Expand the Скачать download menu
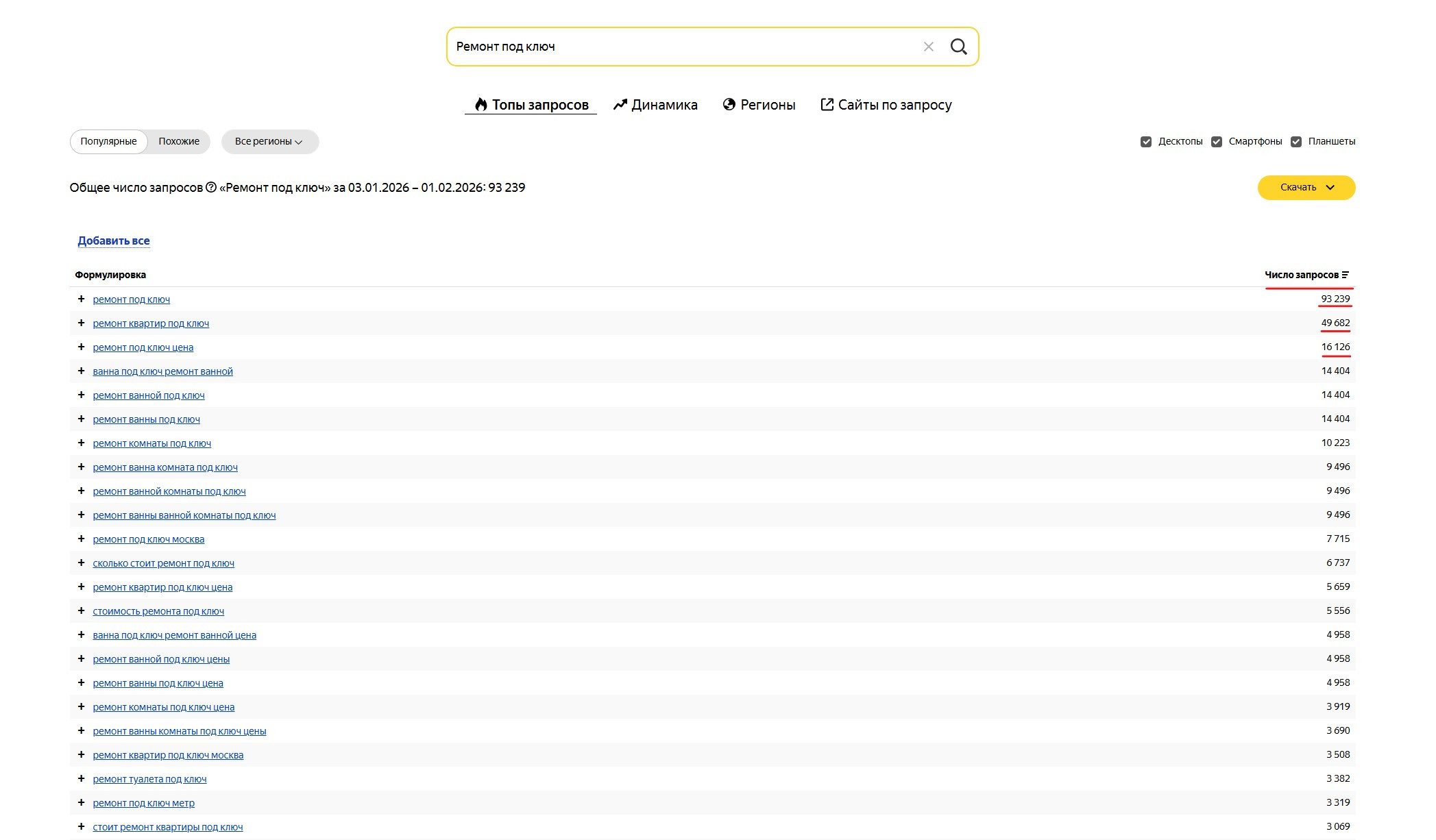Image resolution: width=1436 pixels, height=840 pixels. pyautogui.click(x=1306, y=188)
